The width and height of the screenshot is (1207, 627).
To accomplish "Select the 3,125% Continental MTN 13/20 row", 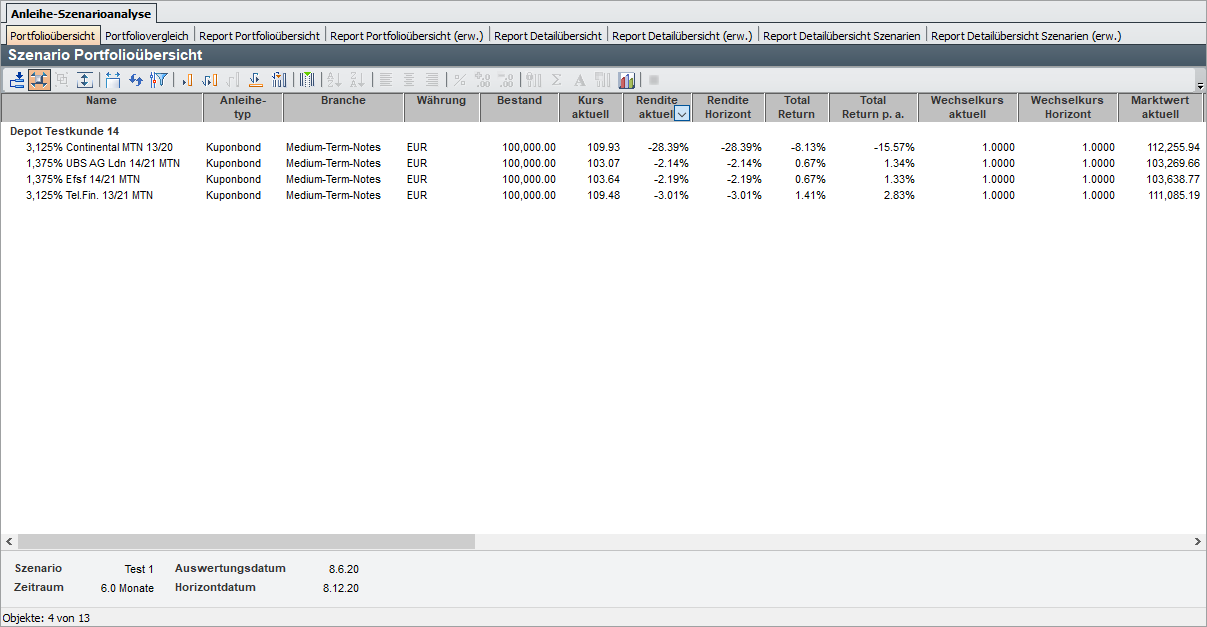I will 99,147.
